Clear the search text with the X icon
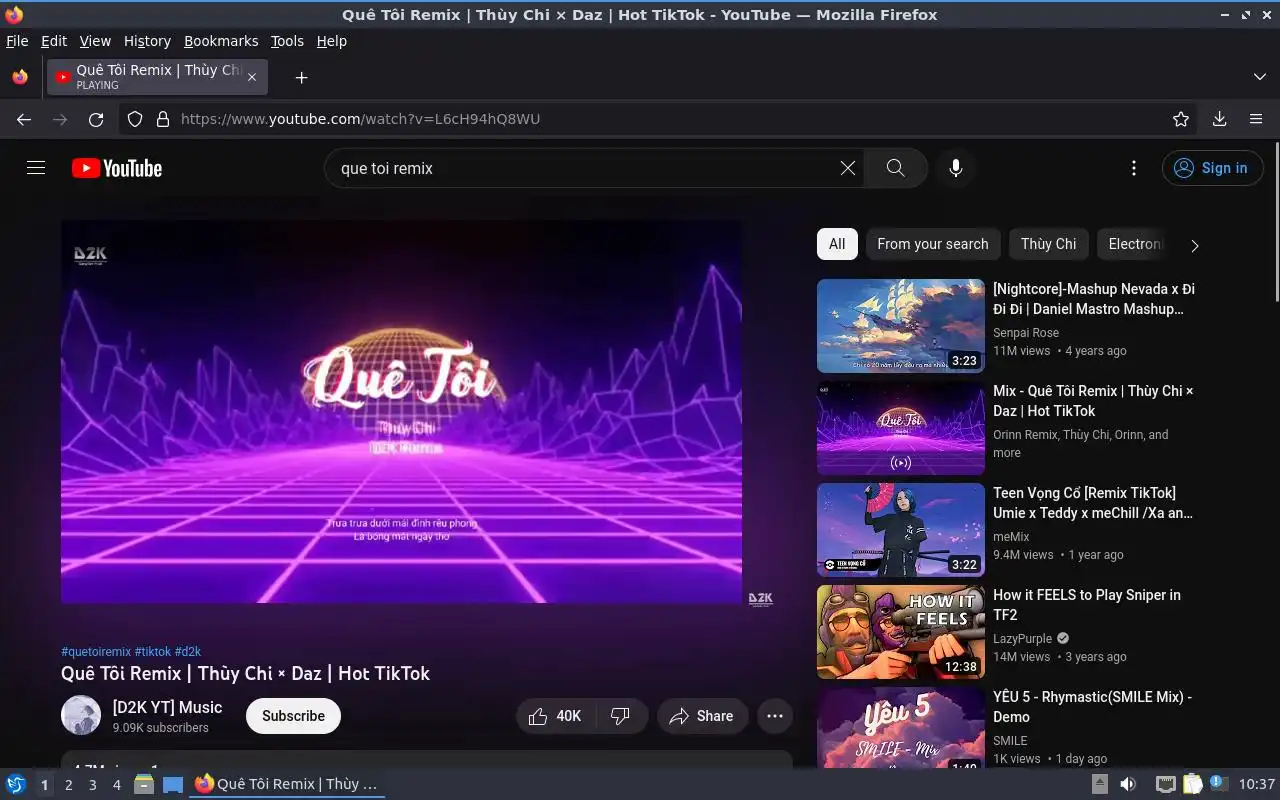The width and height of the screenshot is (1280, 800). click(x=847, y=168)
